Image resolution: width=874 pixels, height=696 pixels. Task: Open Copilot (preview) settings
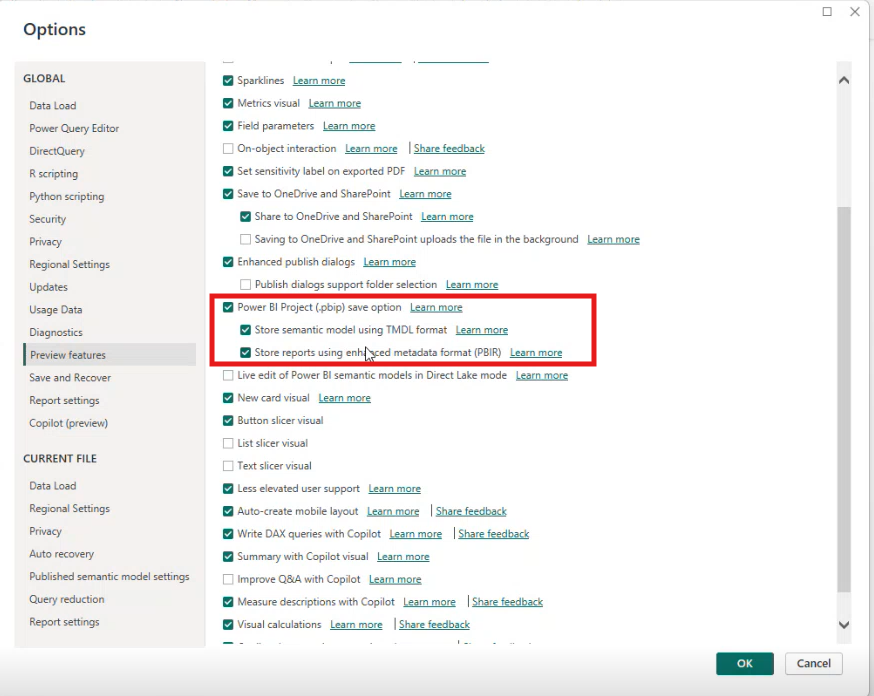(69, 423)
